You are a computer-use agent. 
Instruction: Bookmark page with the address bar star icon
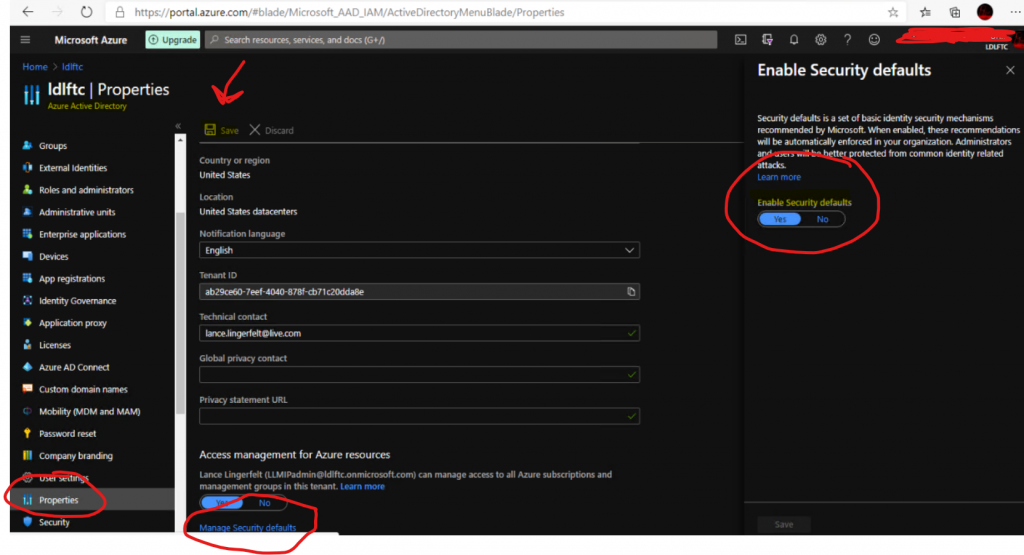[x=893, y=12]
